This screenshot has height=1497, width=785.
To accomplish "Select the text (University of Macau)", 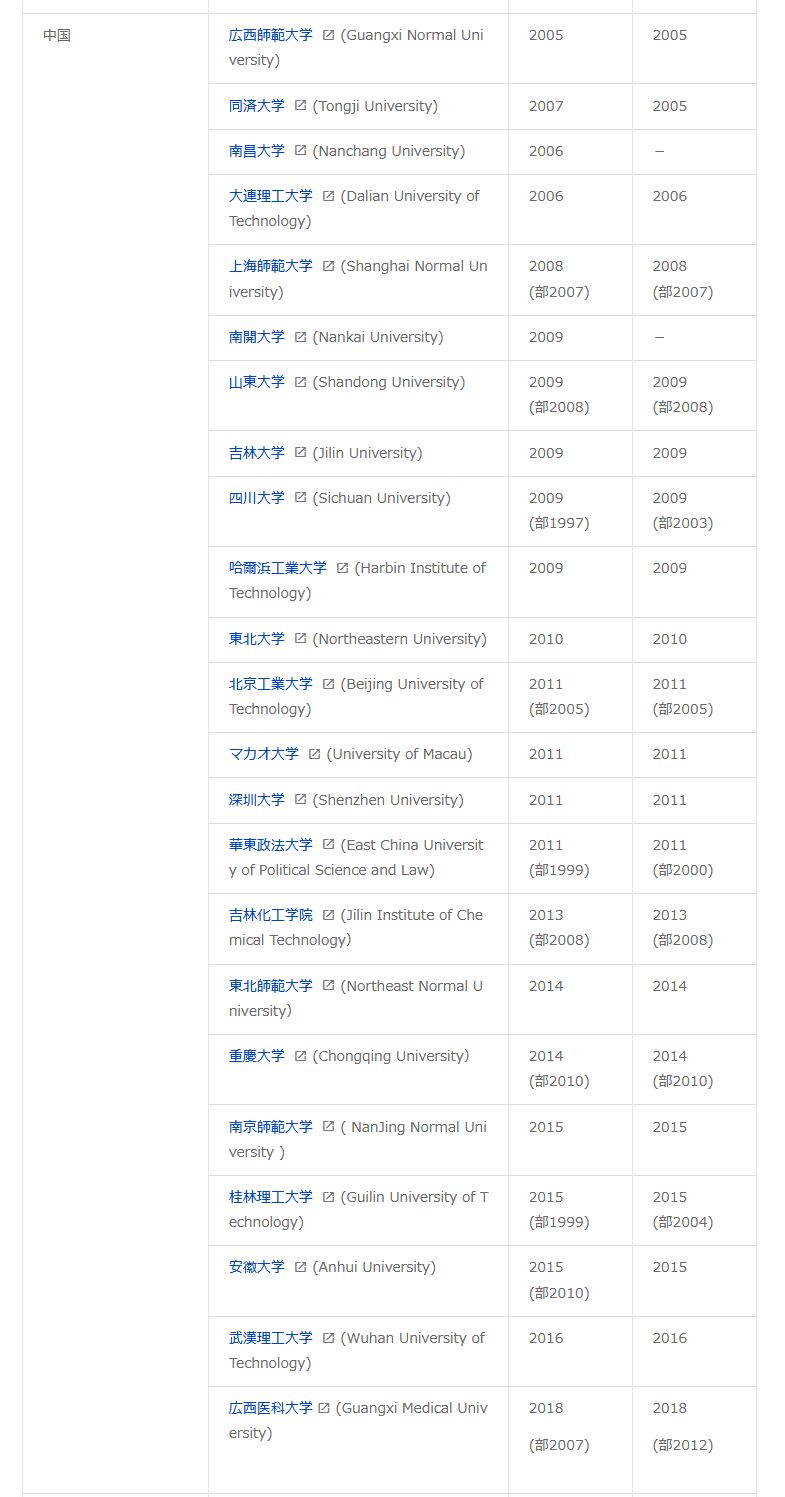I will 399,754.
